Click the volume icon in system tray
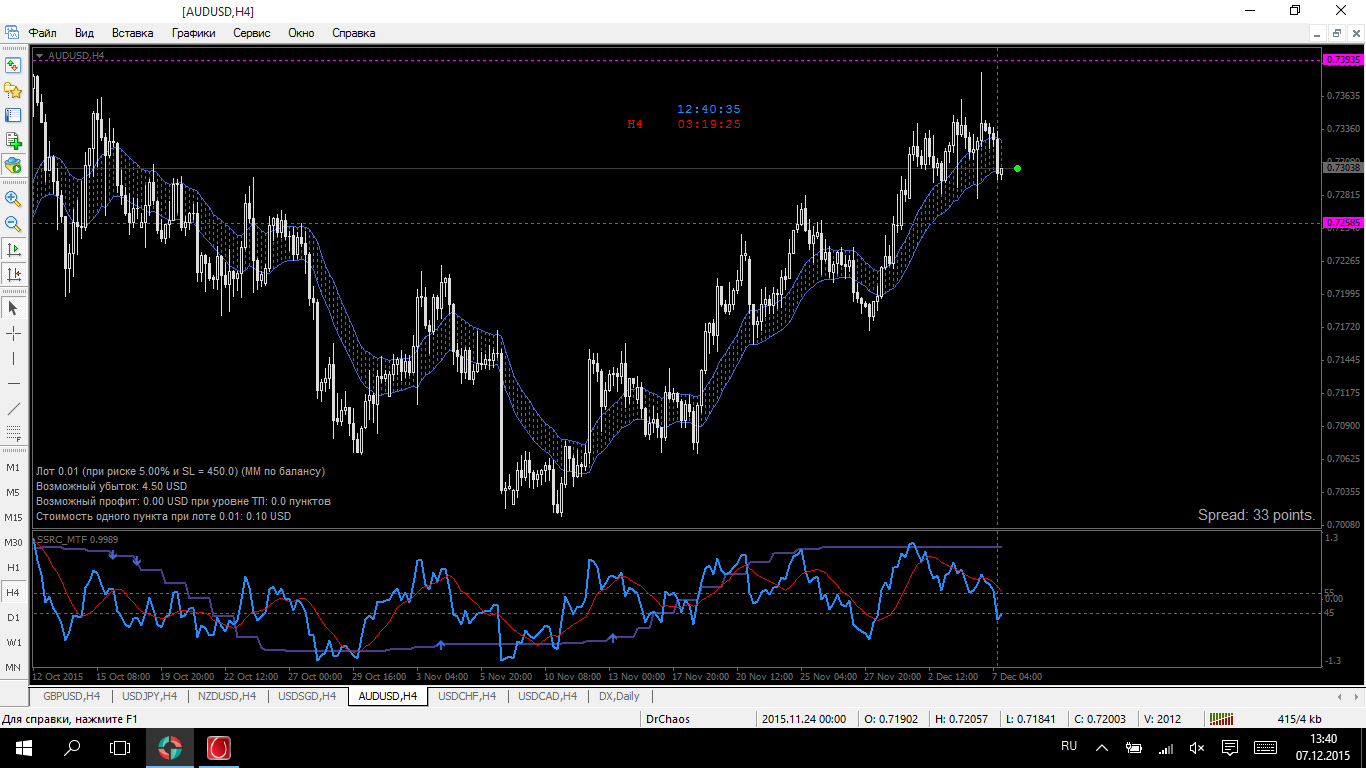The height and width of the screenshot is (768, 1366). click(1197, 747)
